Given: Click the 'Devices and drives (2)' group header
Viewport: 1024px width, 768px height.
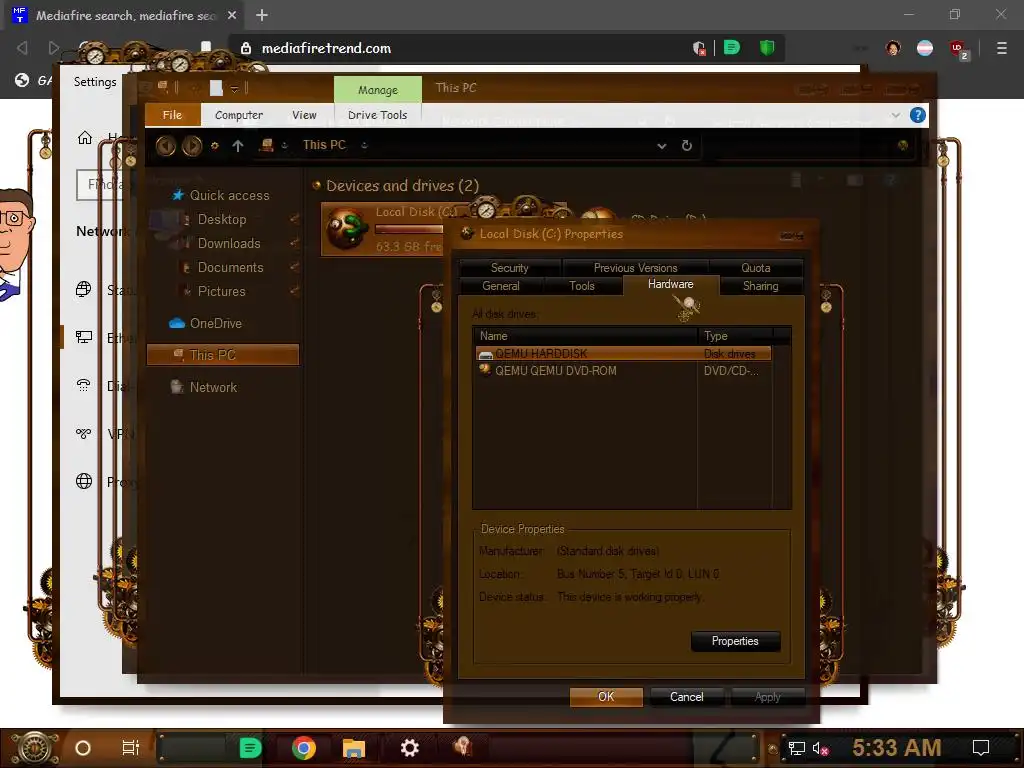Looking at the screenshot, I should click(402, 186).
